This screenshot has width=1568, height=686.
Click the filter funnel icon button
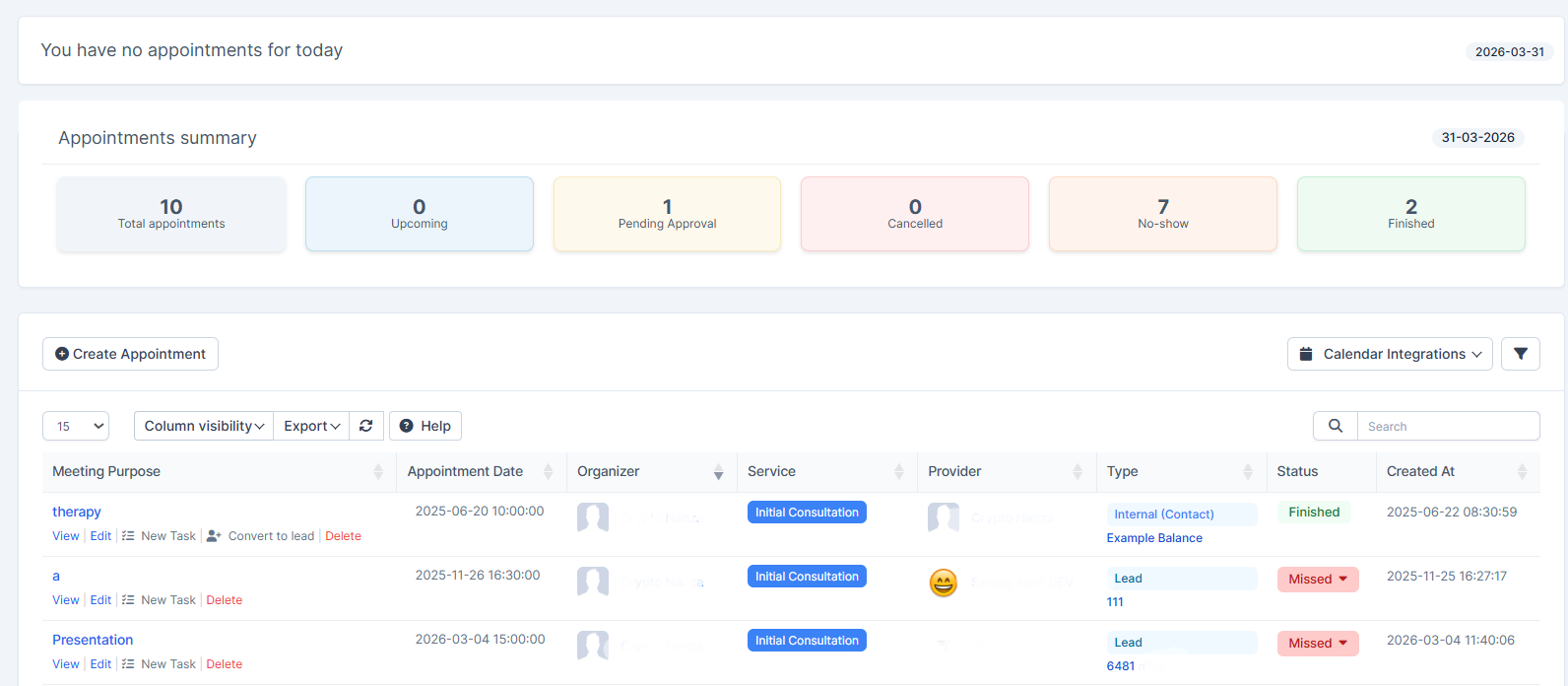click(x=1520, y=354)
